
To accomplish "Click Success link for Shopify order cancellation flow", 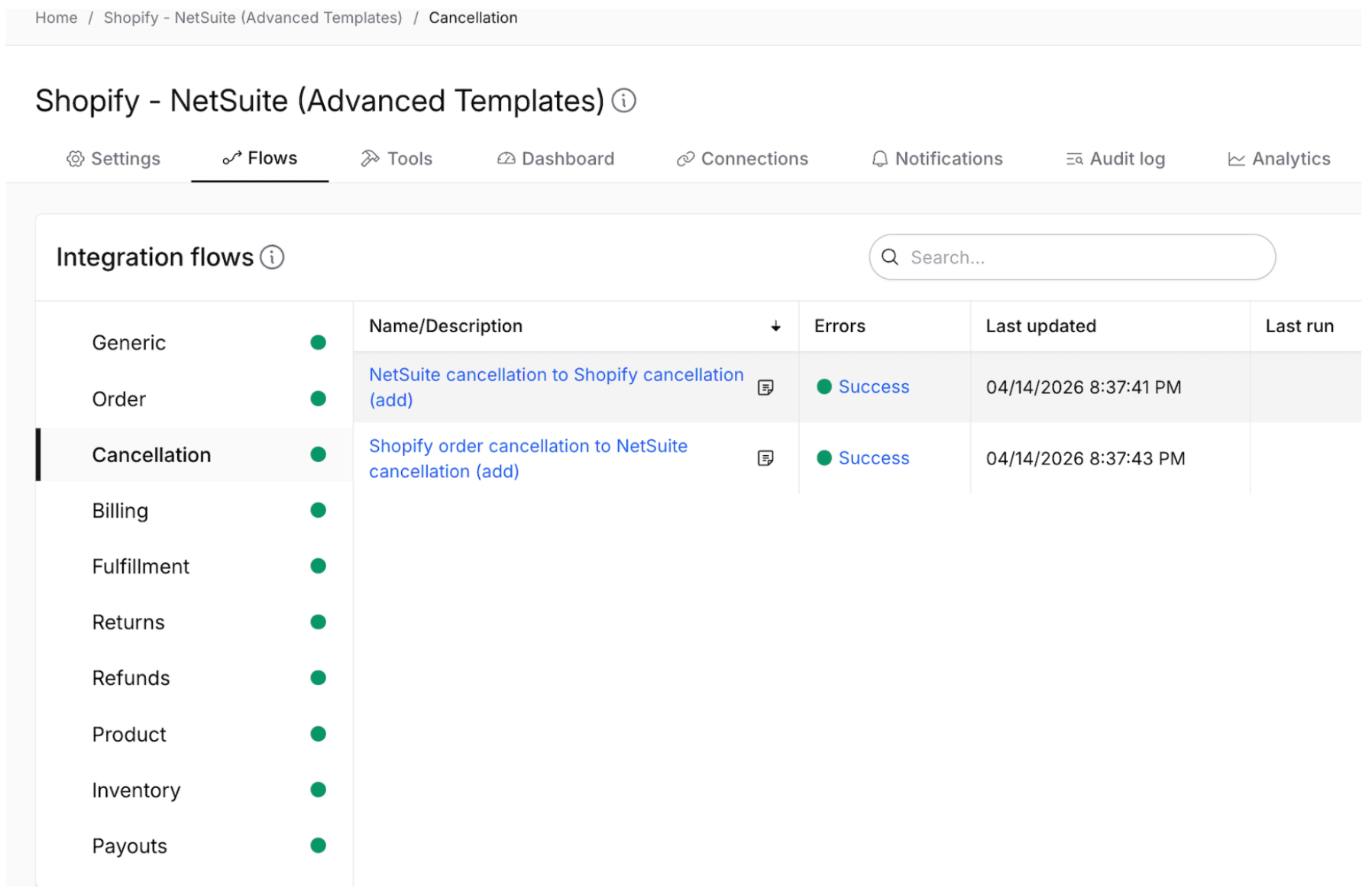I will (874, 458).
